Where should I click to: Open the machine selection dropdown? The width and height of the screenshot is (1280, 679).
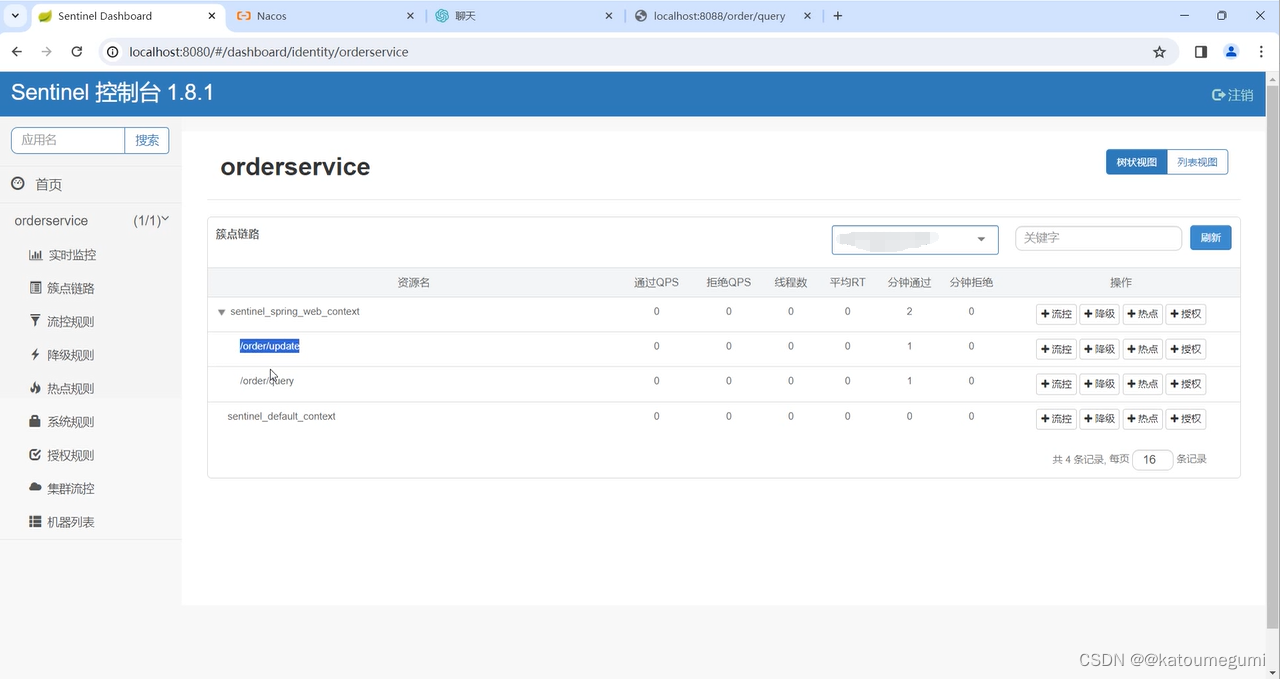pyautogui.click(x=915, y=239)
